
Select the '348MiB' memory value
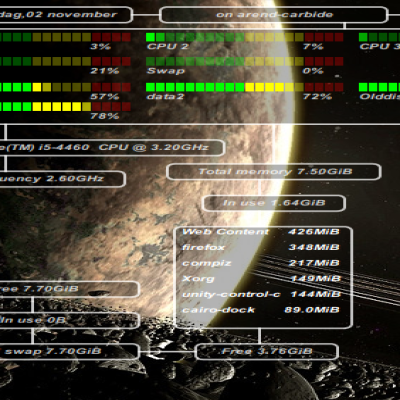[x=314, y=248]
